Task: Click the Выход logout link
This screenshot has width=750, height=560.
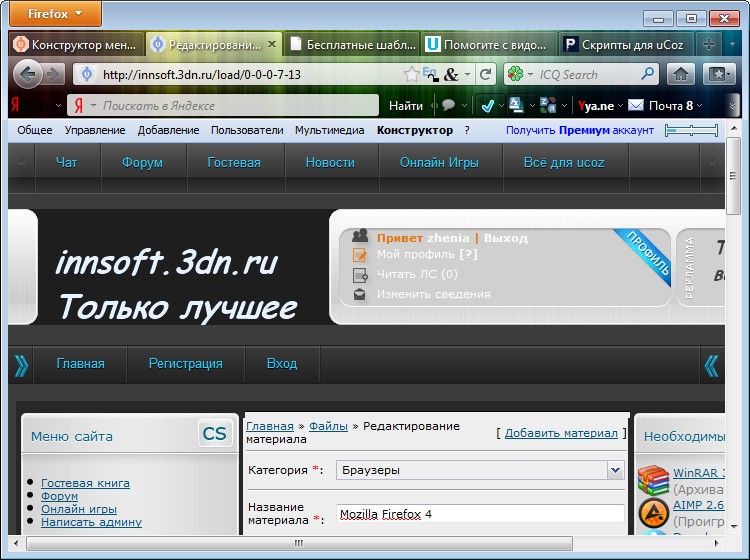Action: (x=506, y=238)
